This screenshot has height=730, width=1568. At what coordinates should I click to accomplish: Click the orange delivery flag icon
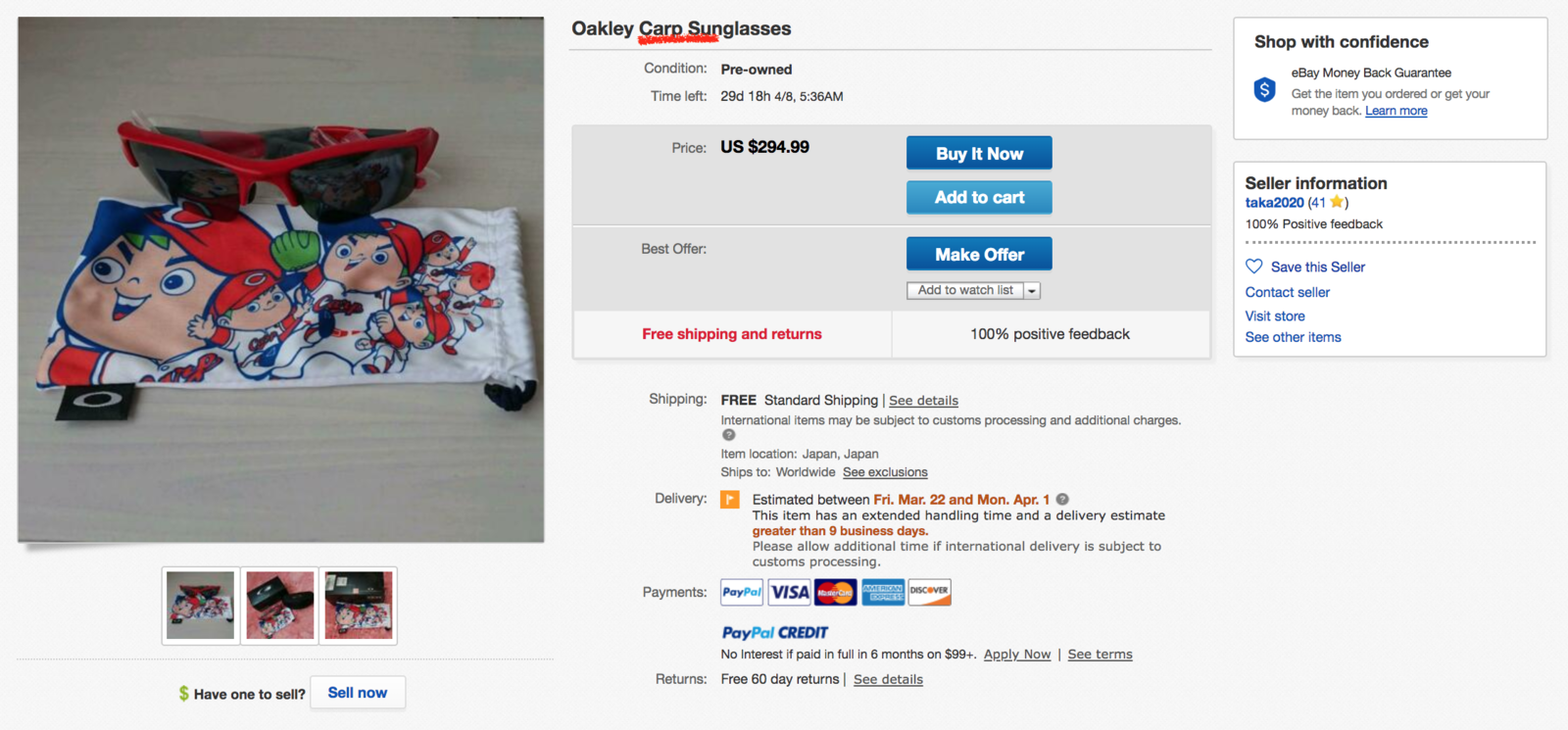pos(730,500)
